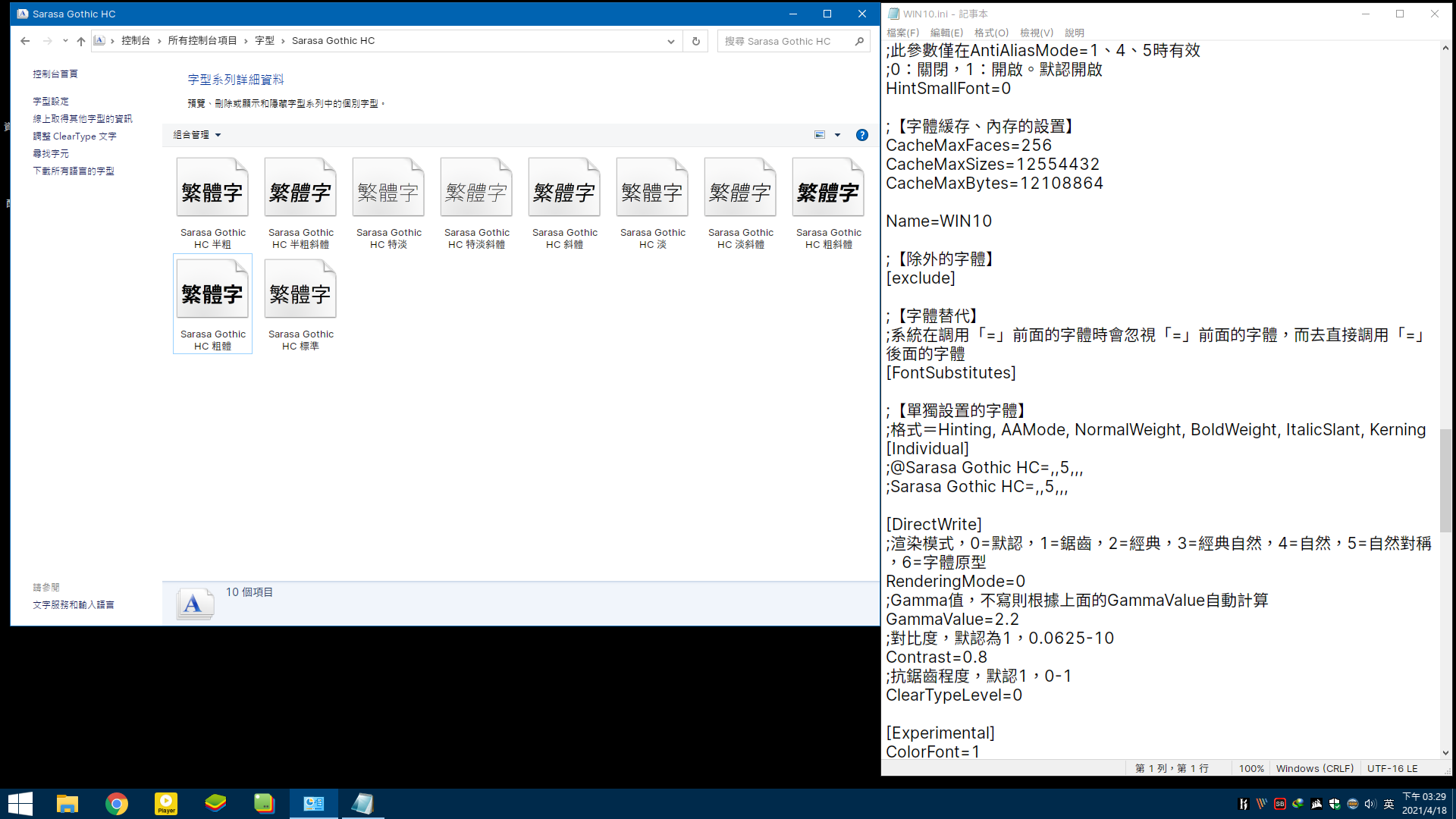This screenshot has width=1456, height=819.
Task: Click Notepad scrollbar down arrow
Action: coord(1445,753)
